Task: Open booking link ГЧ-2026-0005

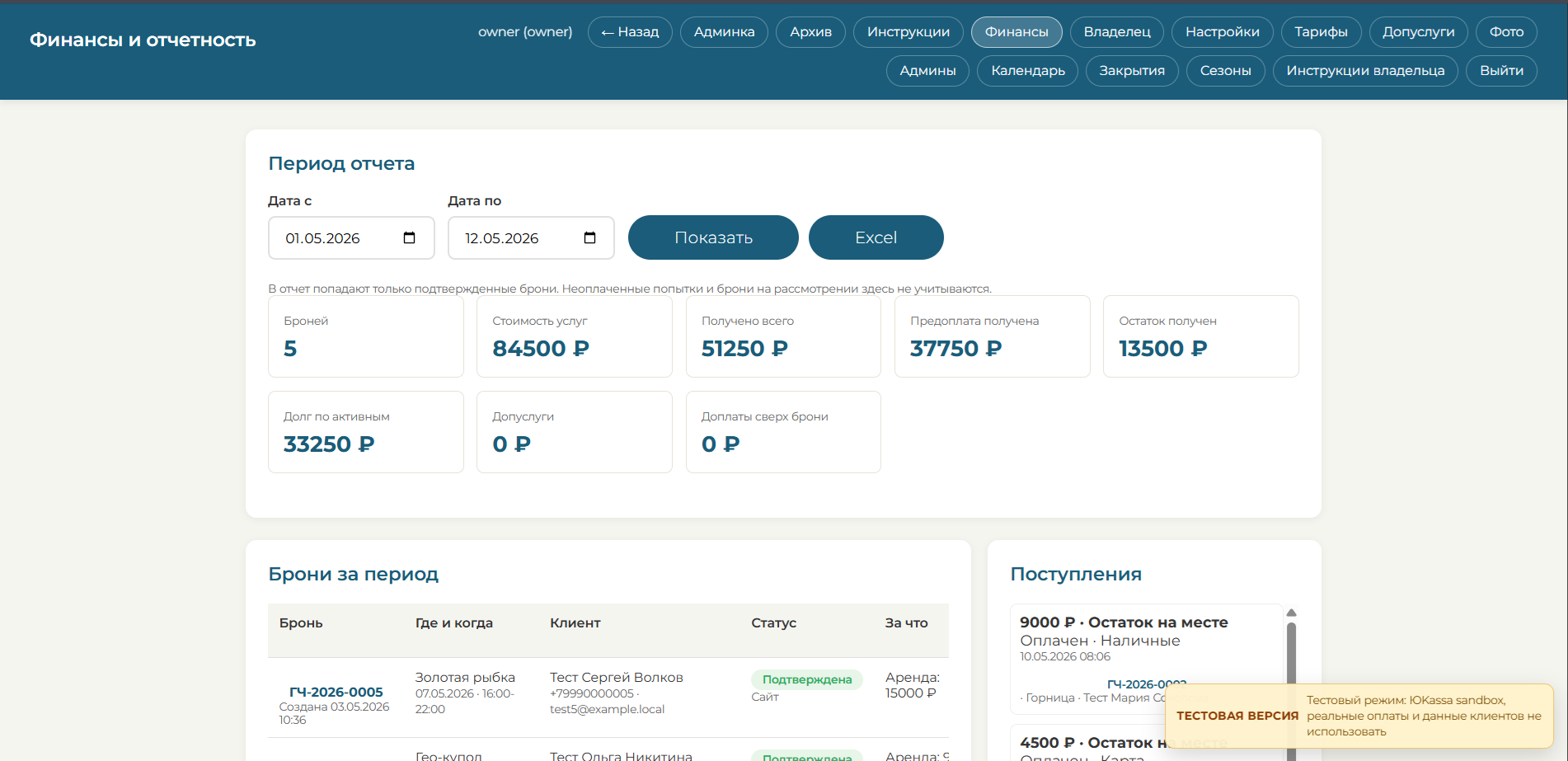Action: pyautogui.click(x=336, y=693)
